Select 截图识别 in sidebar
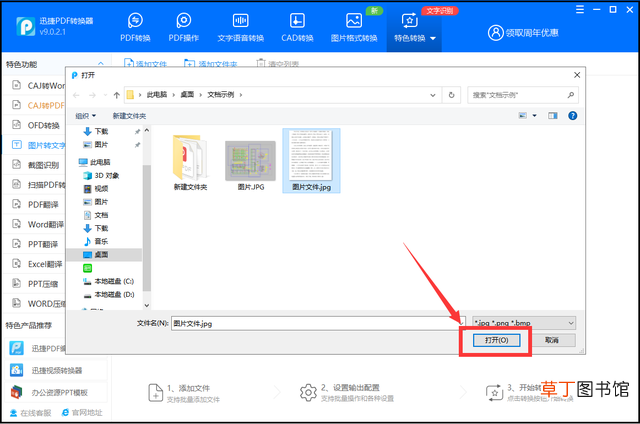The width and height of the screenshot is (640, 424). coord(36,165)
